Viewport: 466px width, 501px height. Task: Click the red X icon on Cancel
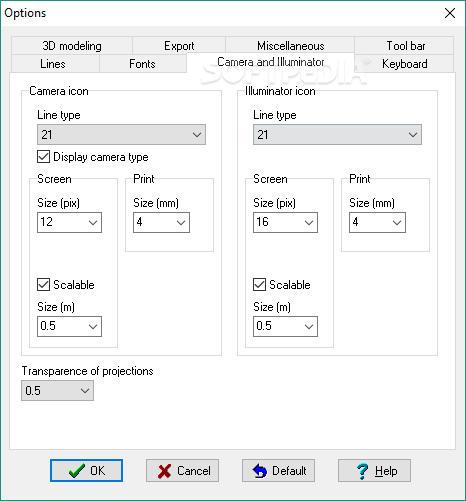[x=164, y=471]
